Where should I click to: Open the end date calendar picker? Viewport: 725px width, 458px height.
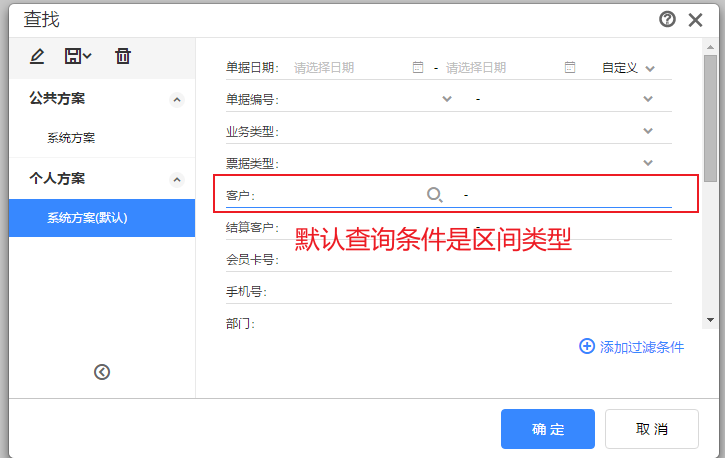pos(570,67)
